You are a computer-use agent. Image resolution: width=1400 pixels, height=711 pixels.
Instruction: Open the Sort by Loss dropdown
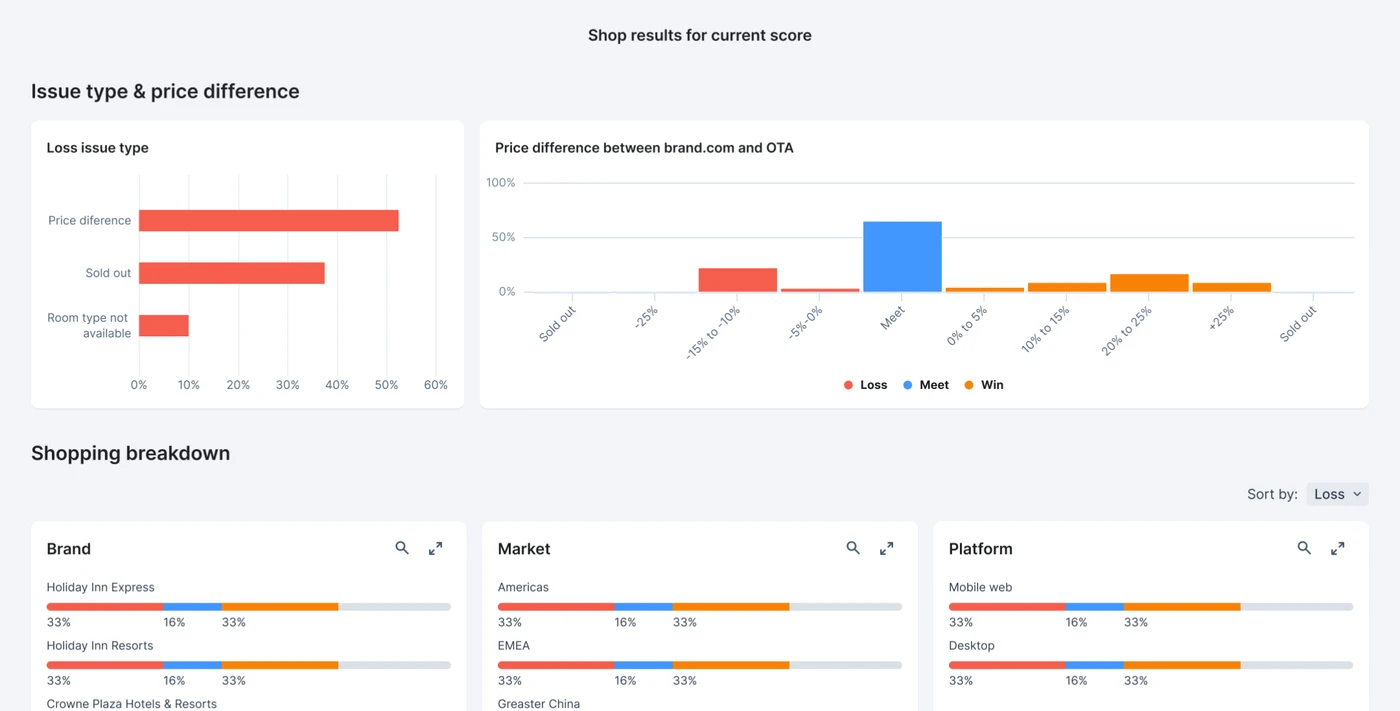(x=1337, y=493)
